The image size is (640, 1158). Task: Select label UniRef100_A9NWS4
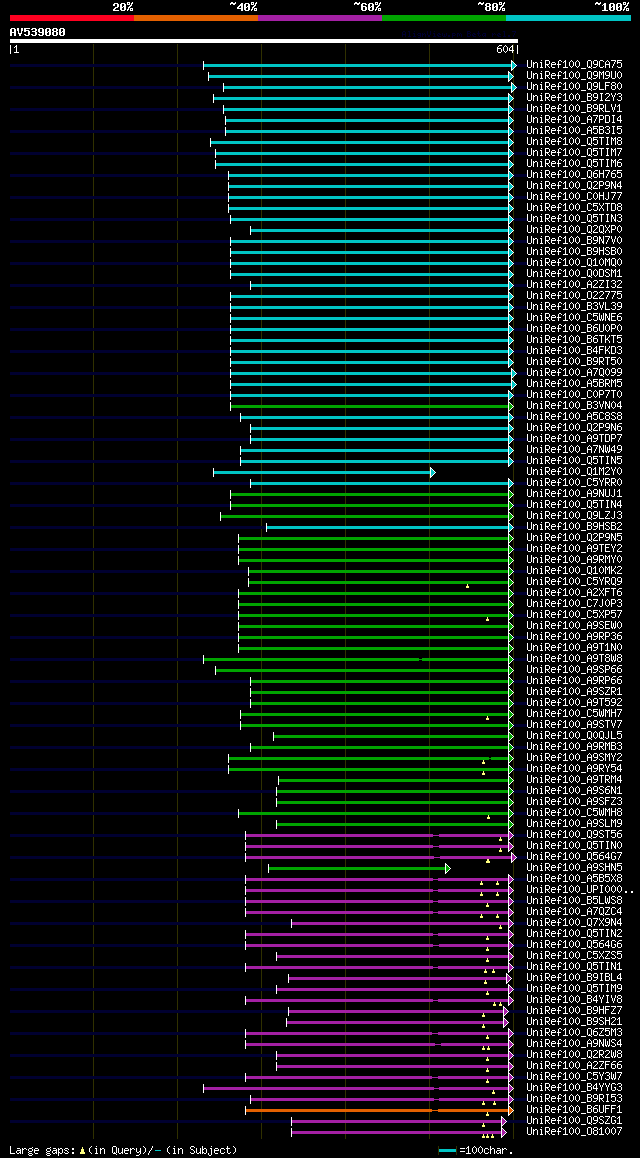pyautogui.click(x=574, y=1044)
